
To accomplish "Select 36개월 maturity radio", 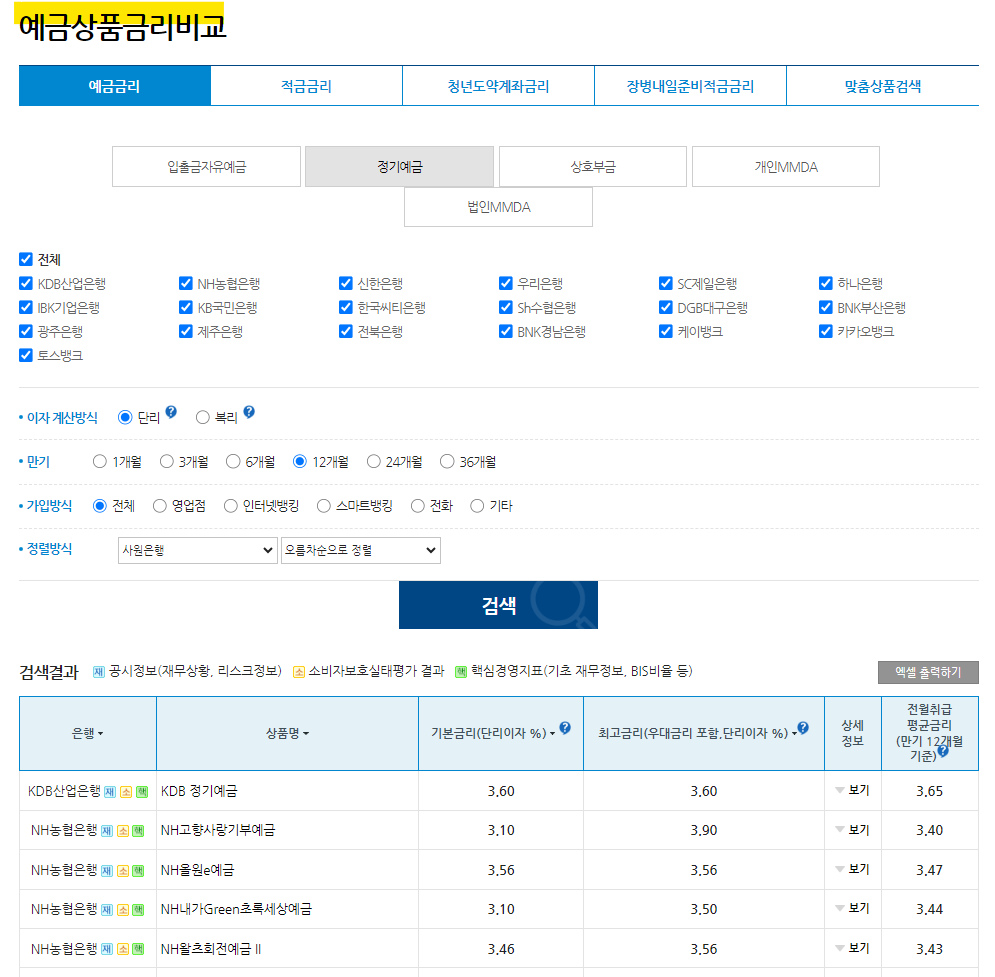I will tap(447, 461).
